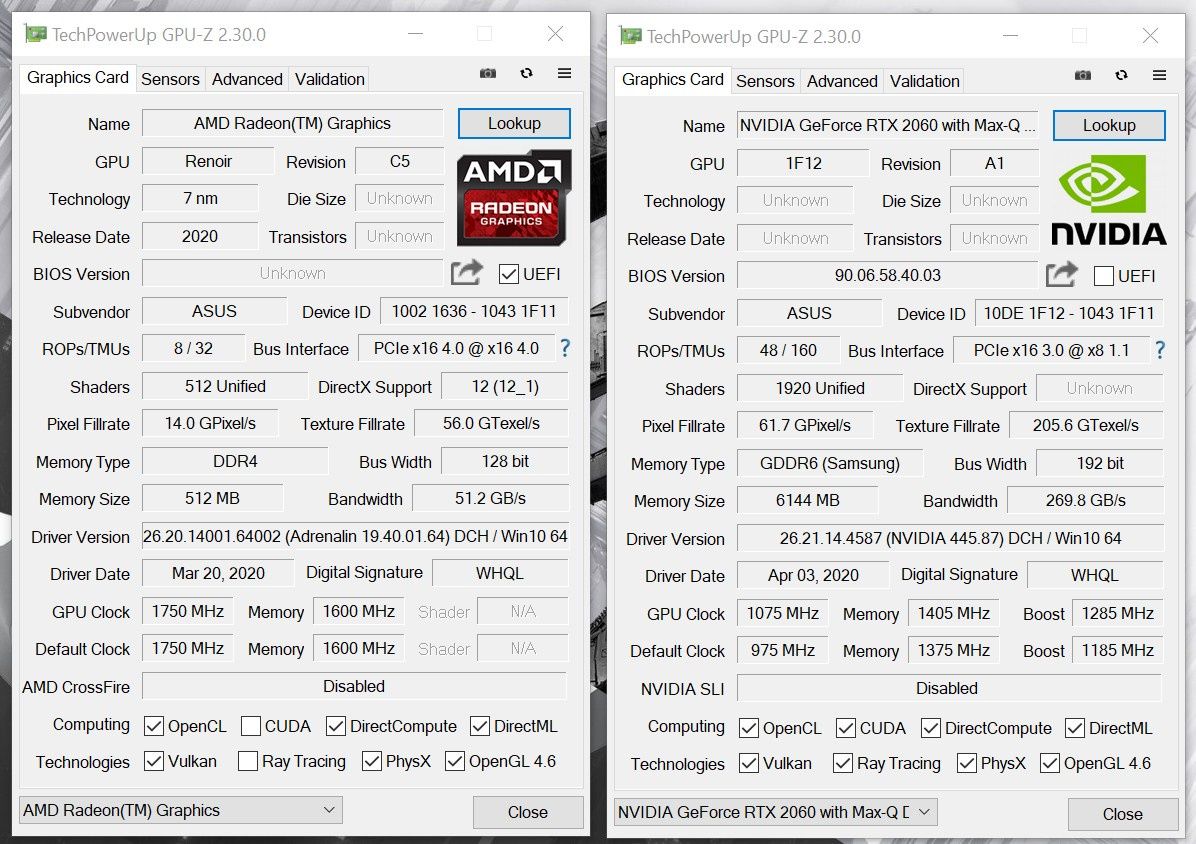
Task: Open the AMD Radeon(TM) Graphics GPU selector dropdown
Action: point(181,810)
